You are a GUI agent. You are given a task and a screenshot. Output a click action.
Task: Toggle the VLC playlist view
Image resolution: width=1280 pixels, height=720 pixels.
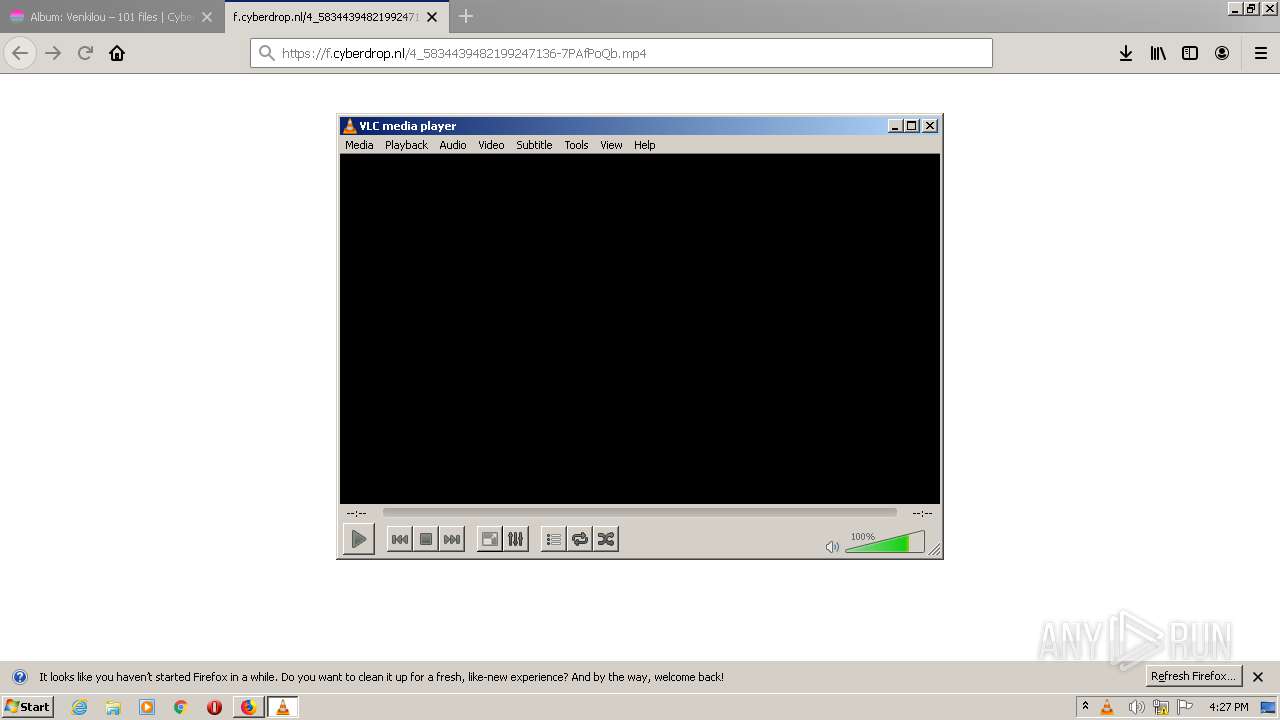click(x=554, y=539)
